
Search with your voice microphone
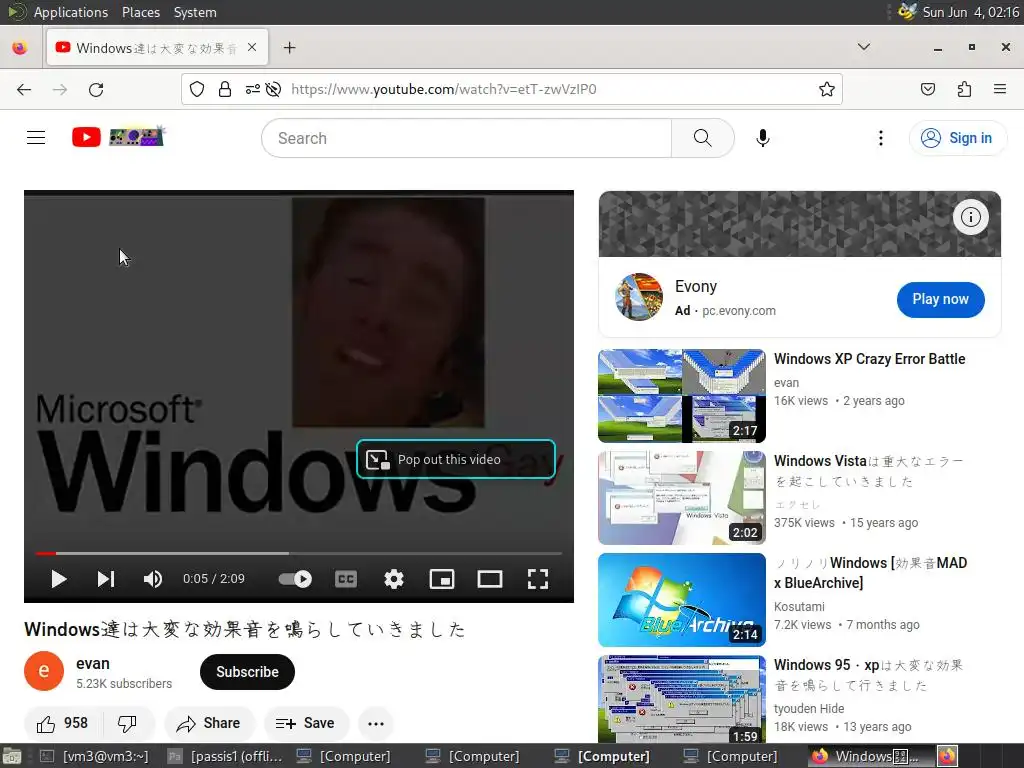coord(763,138)
